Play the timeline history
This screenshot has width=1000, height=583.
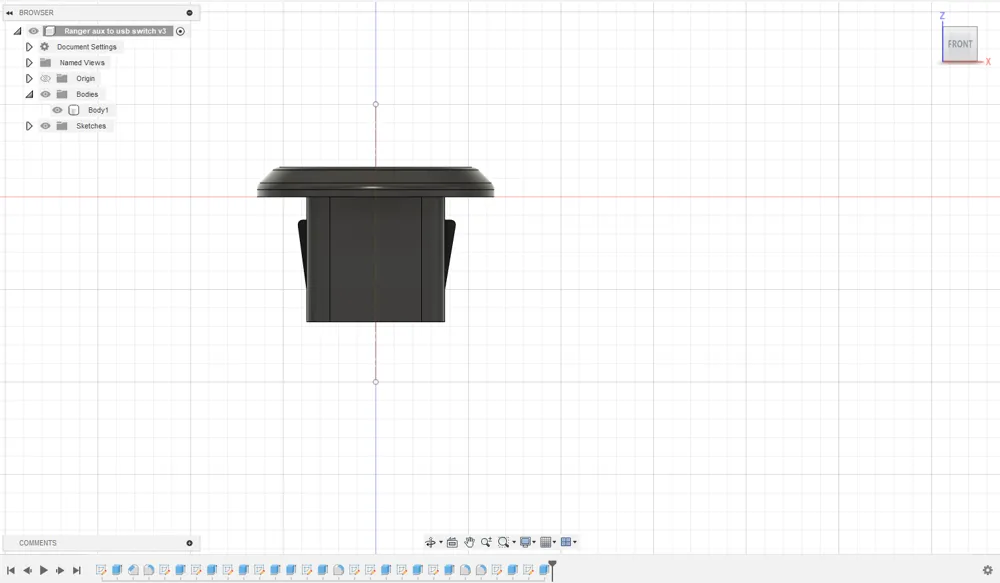tap(43, 570)
